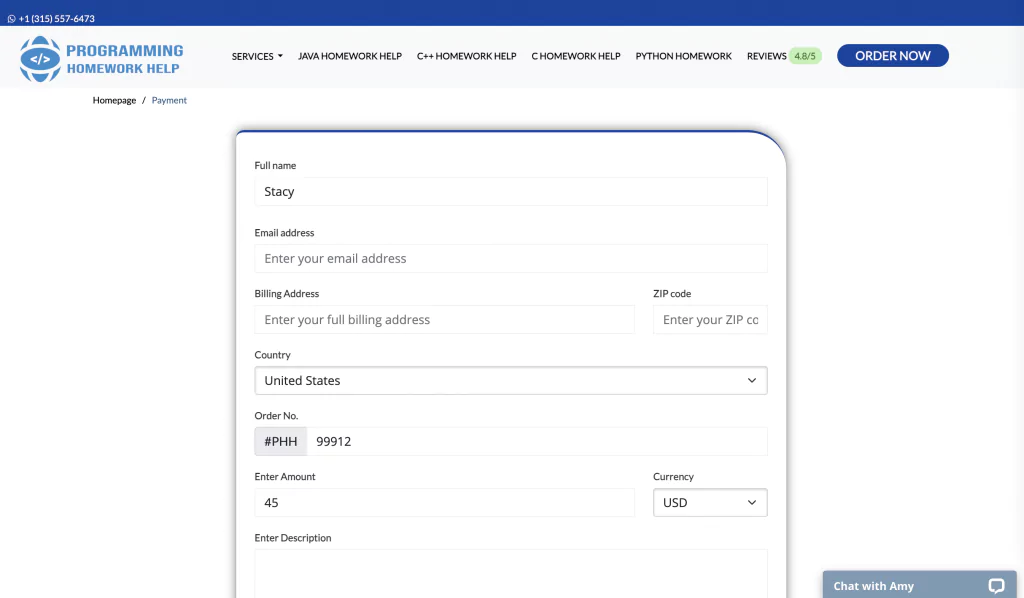This screenshot has width=1024, height=598.
Task: Open the chat bubble icon in Chat with Amy
Action: (x=996, y=586)
